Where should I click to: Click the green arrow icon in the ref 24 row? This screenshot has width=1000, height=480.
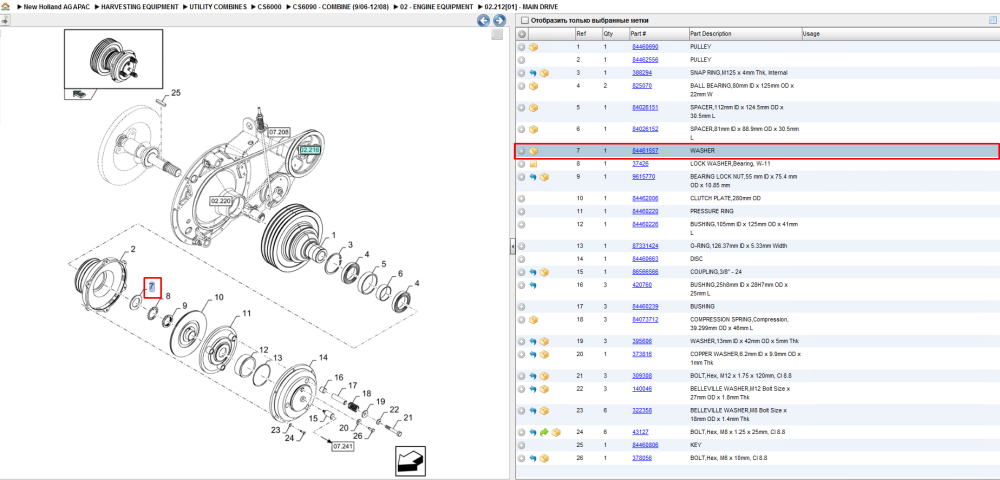click(544, 432)
